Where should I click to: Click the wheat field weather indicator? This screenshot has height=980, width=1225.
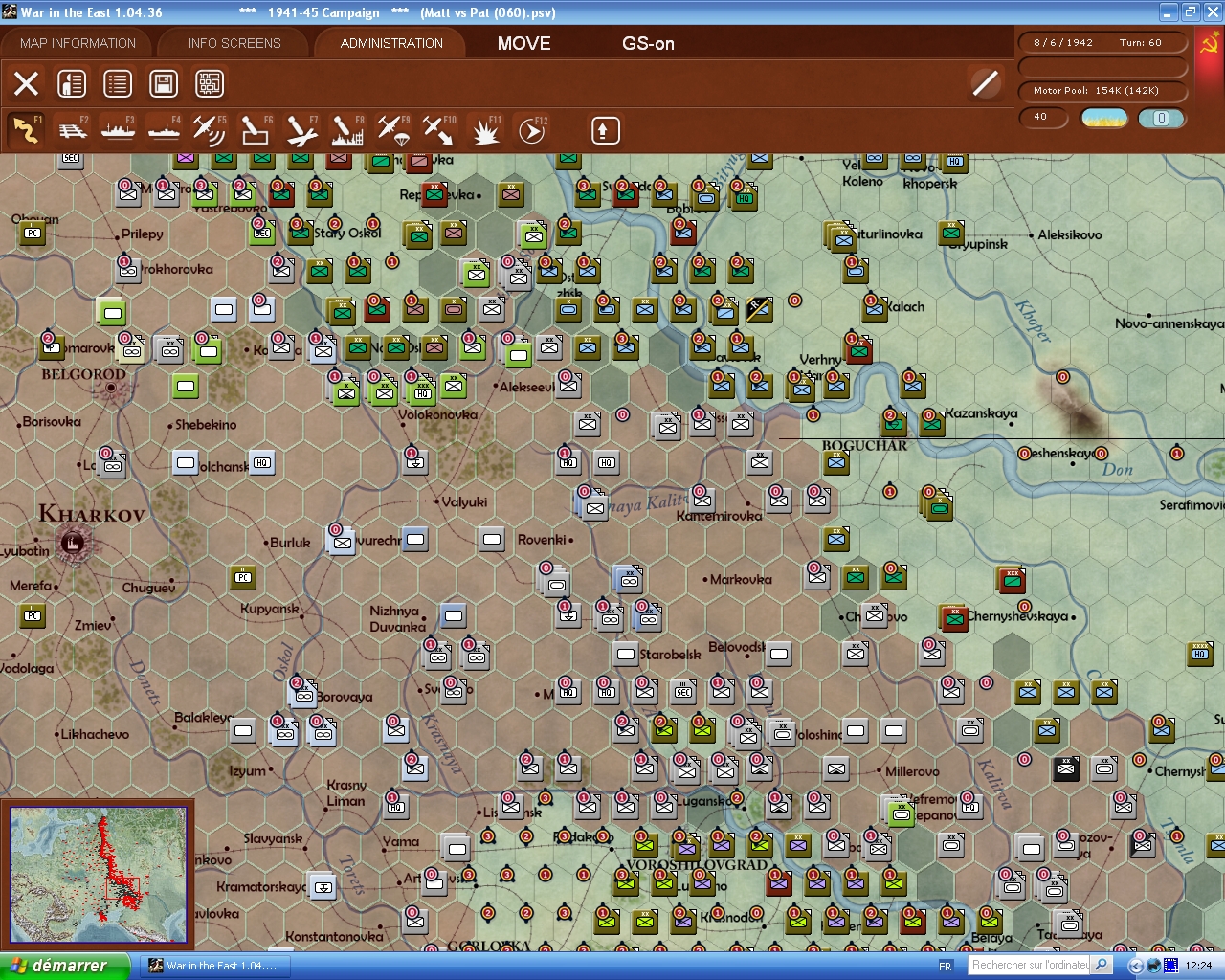1104,118
